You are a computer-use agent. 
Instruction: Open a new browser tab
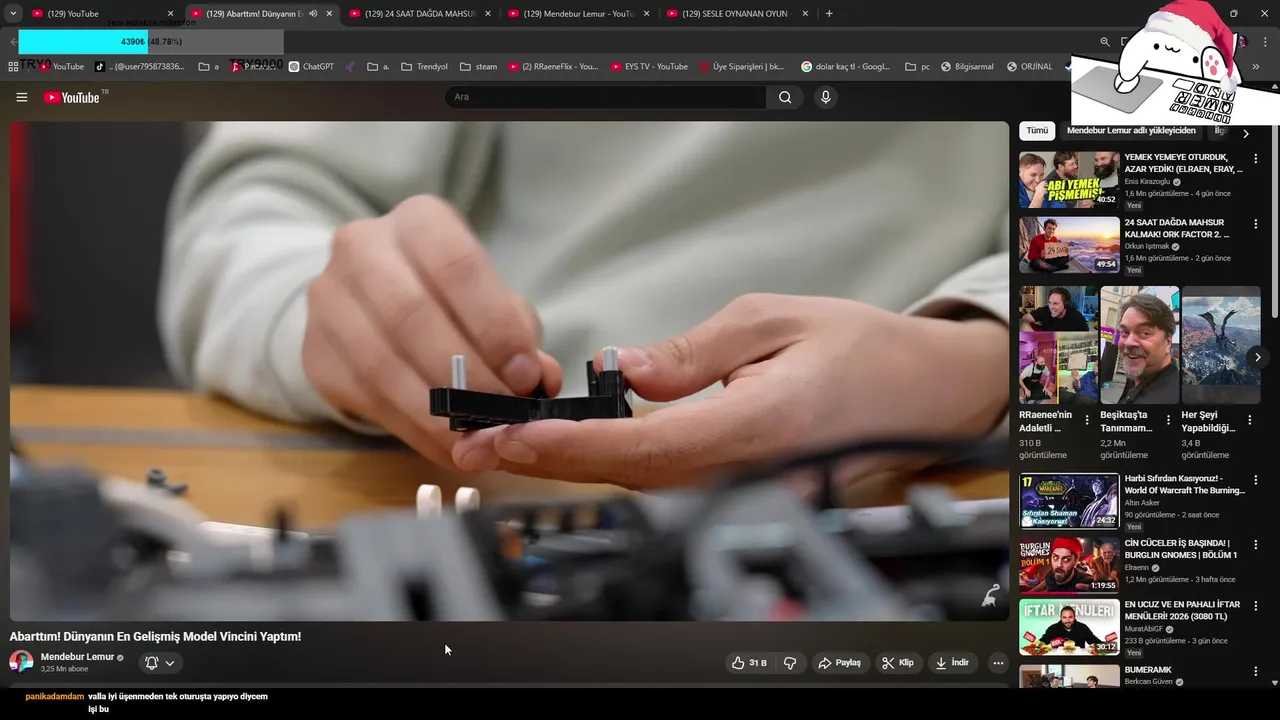[829, 14]
